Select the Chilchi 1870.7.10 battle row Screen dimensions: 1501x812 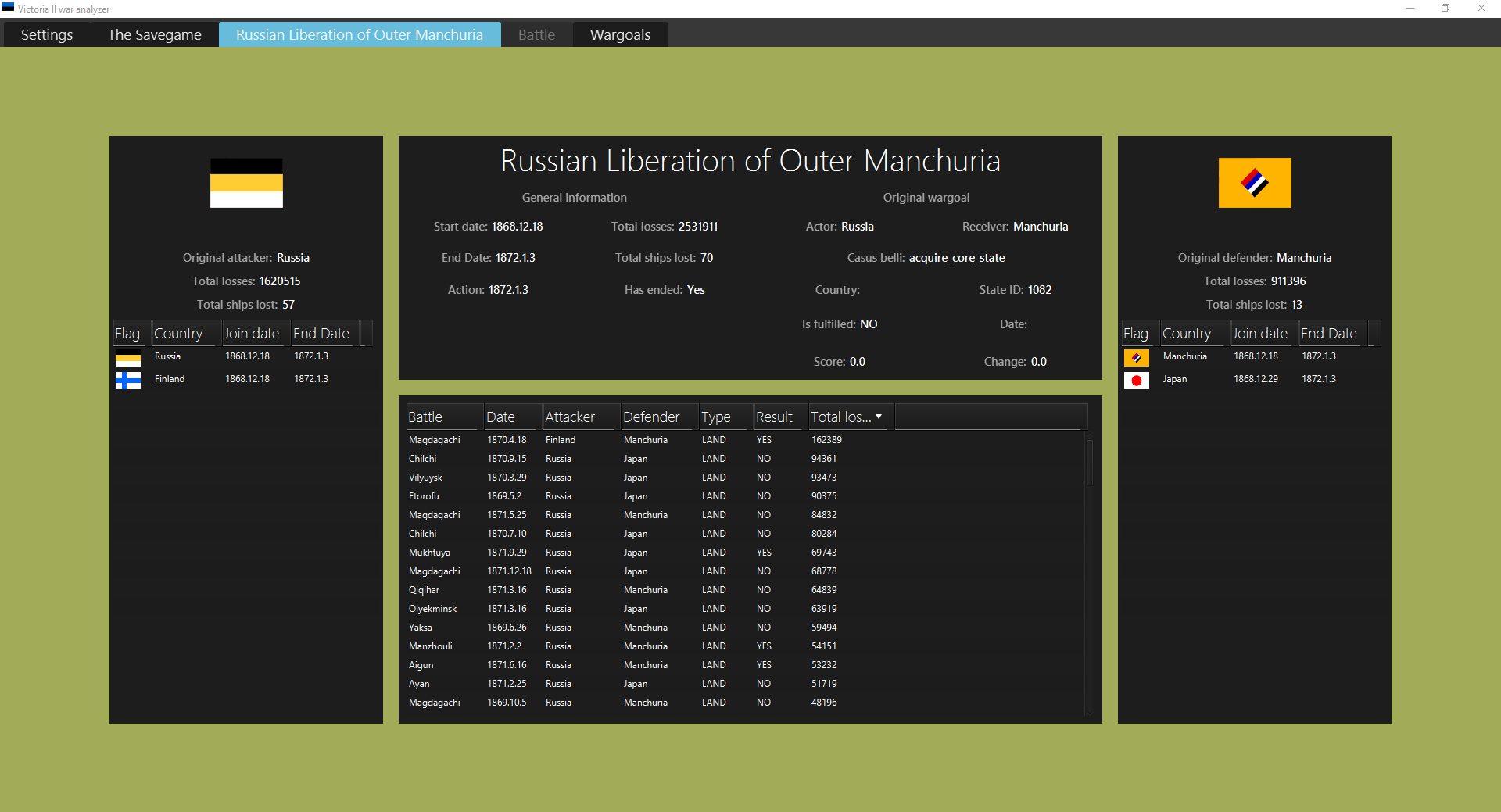click(x=746, y=534)
